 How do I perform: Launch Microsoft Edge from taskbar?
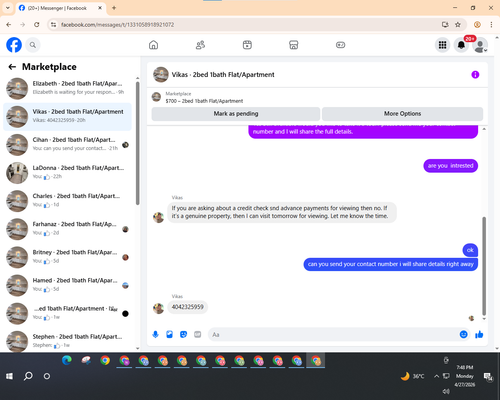[67, 360]
